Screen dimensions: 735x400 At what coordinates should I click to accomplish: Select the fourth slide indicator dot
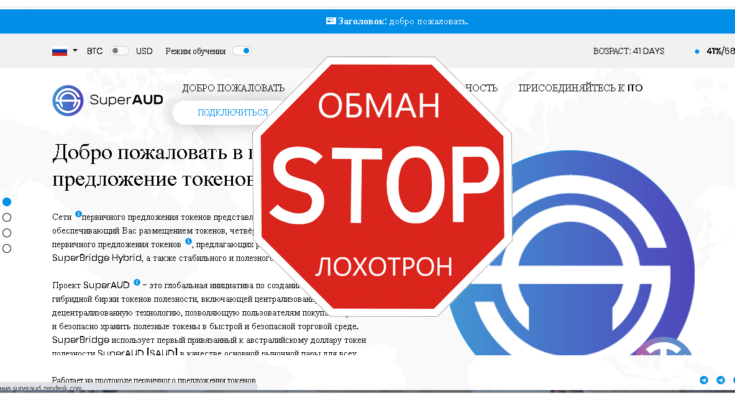click(7, 248)
